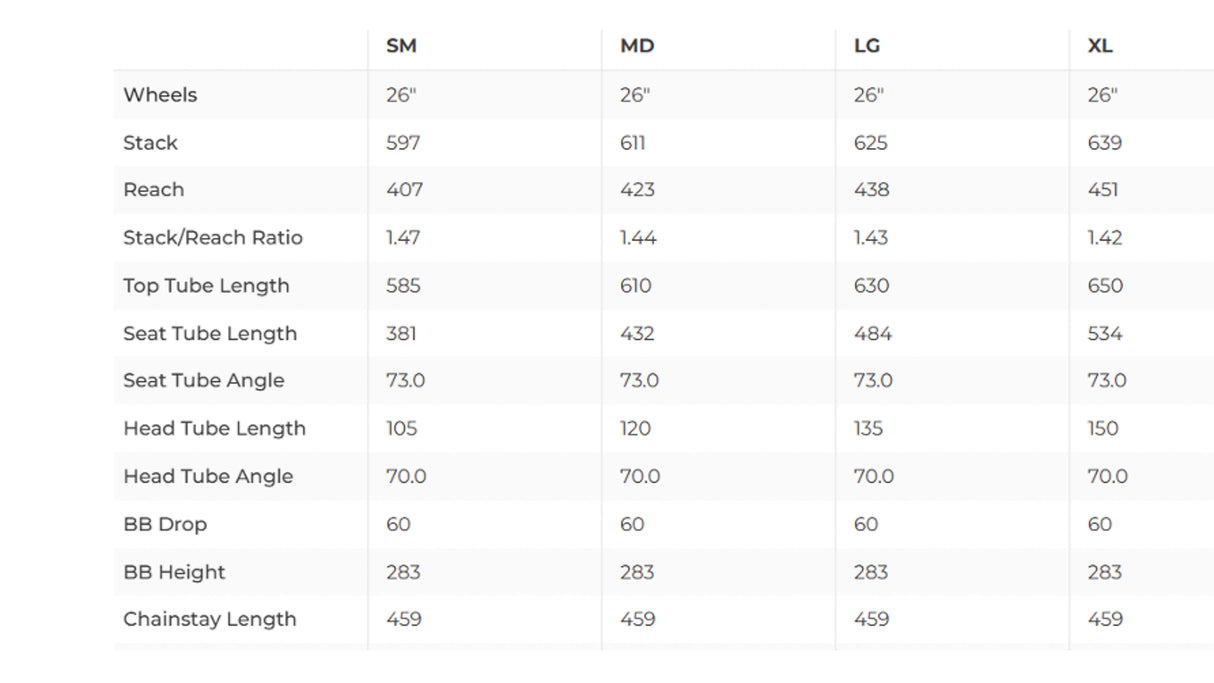1214x683 pixels.
Task: Select the Stack row label
Action: point(150,143)
